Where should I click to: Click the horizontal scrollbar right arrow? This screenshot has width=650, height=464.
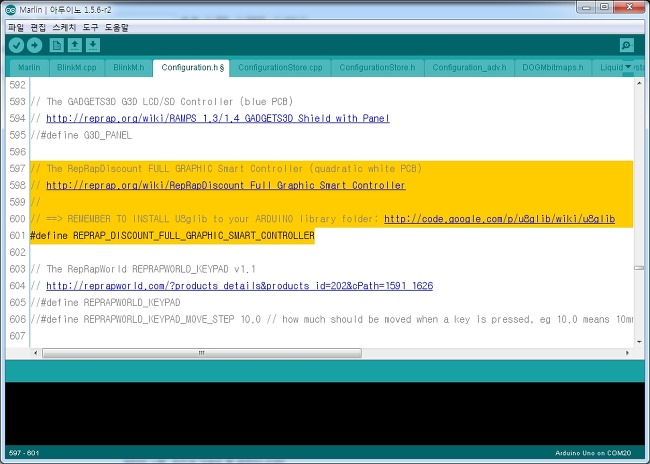pos(627,353)
